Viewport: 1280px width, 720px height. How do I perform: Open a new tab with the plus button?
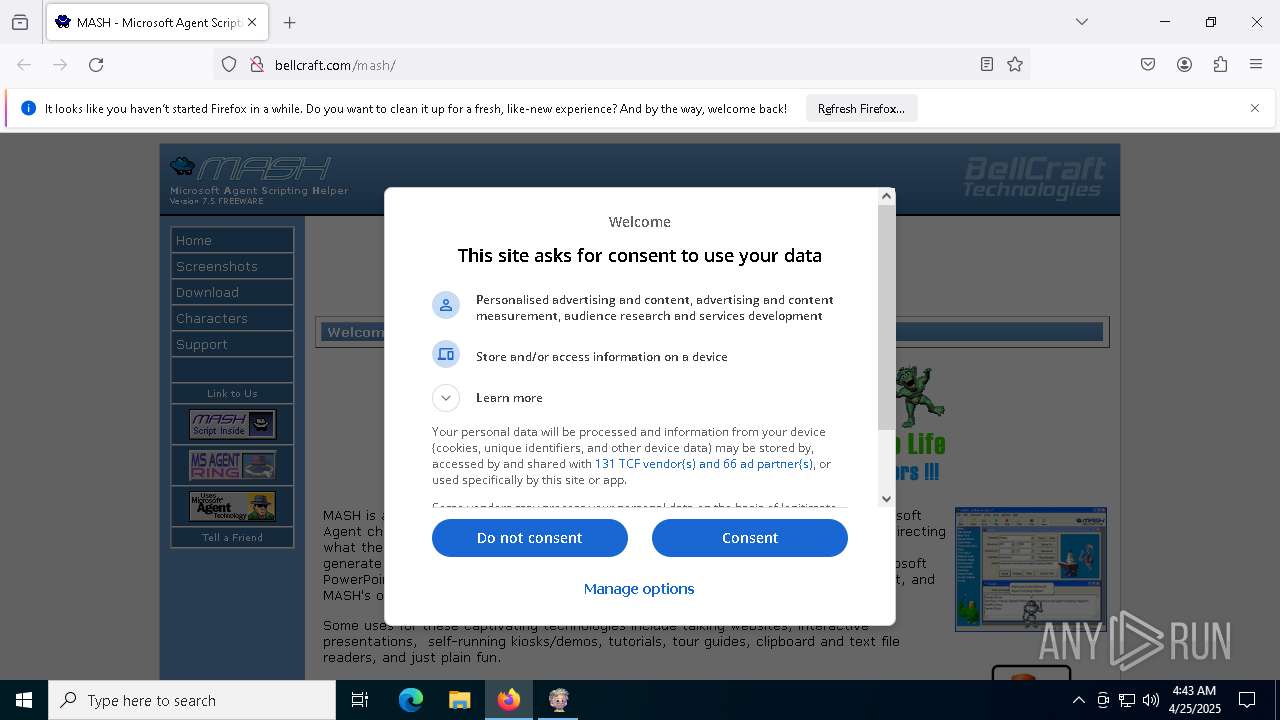(290, 22)
